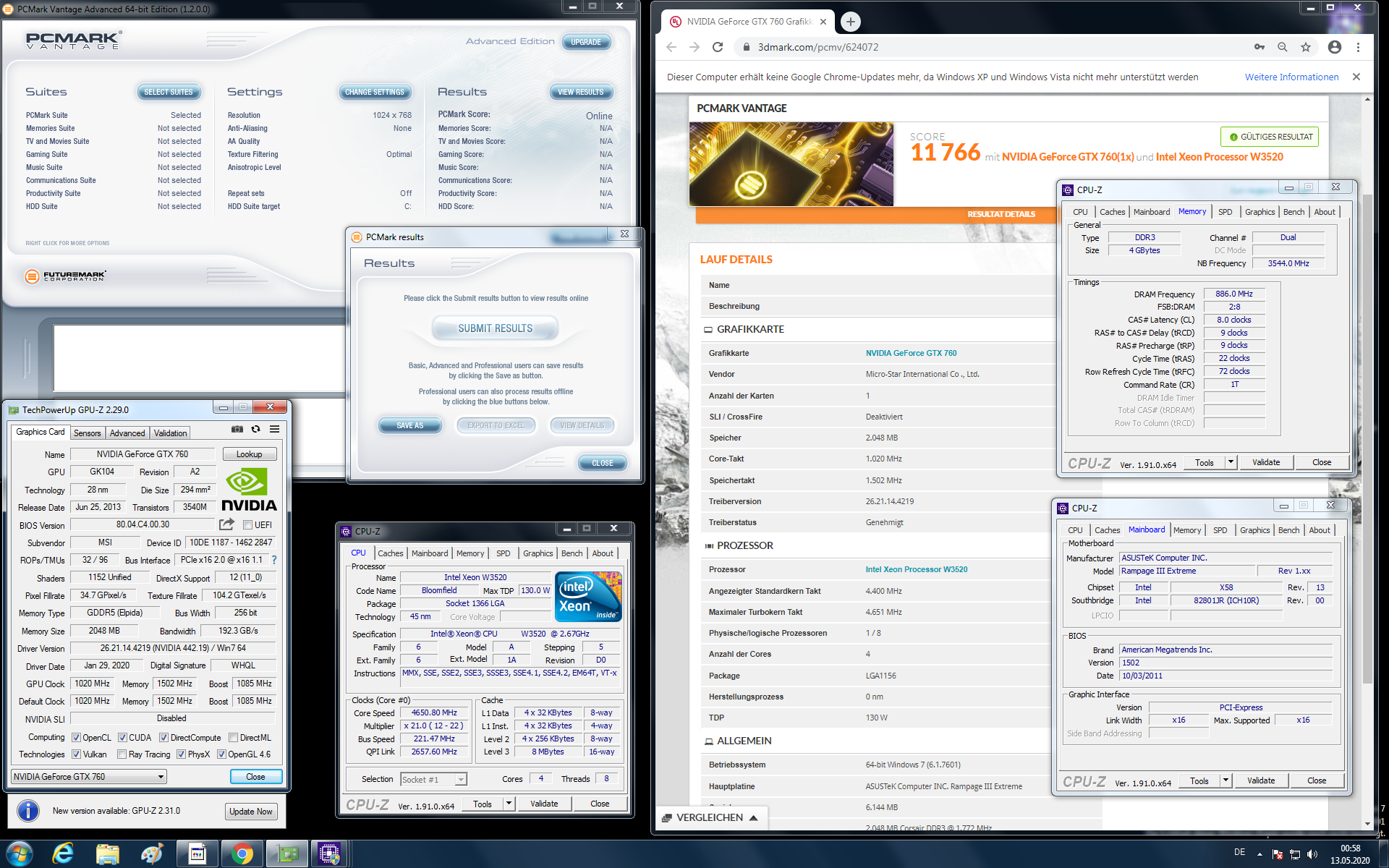
Task: Open the Caches tab in the bottom-center CPU-Z window
Action: tap(390, 553)
